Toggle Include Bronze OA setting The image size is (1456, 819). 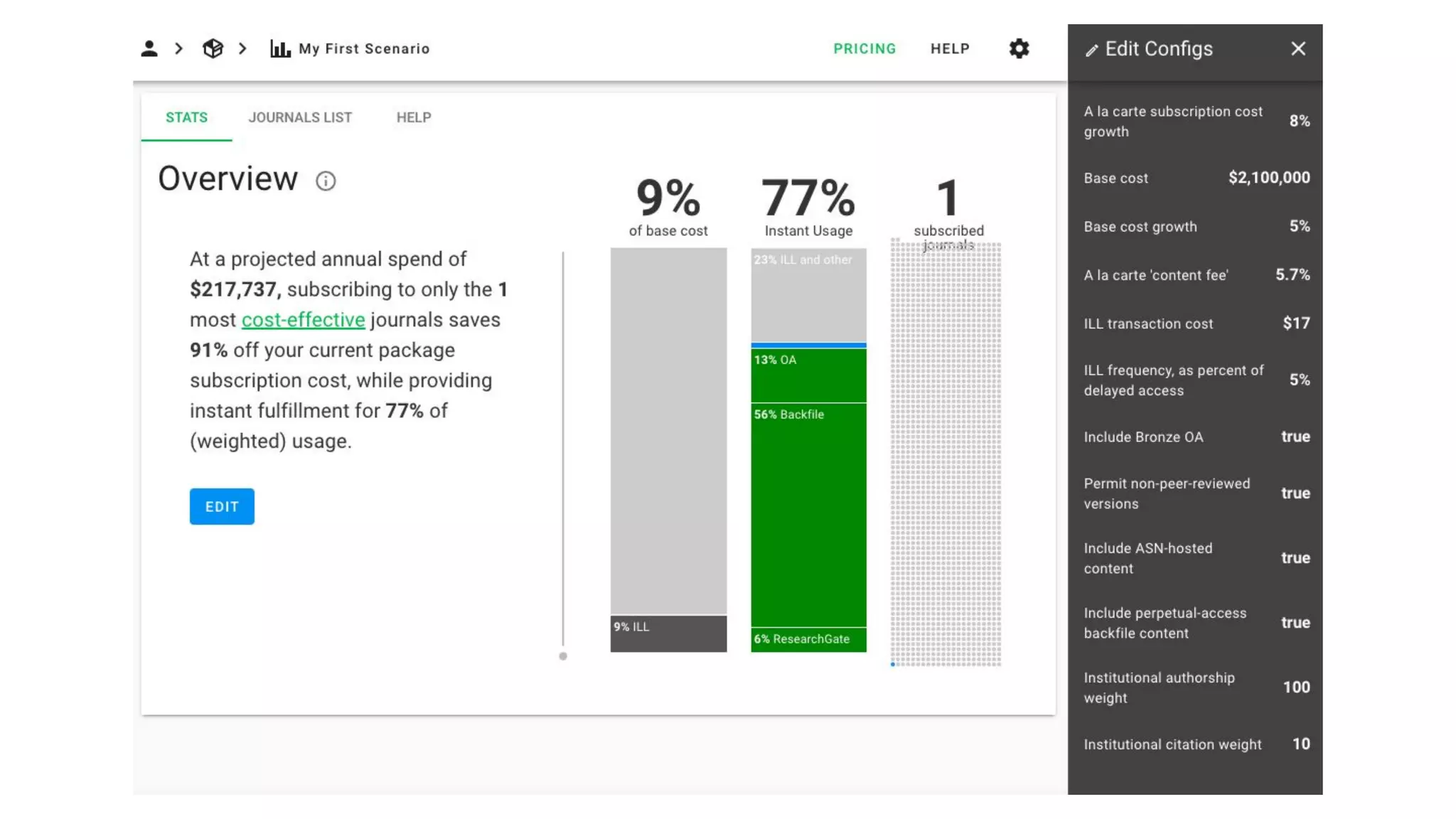[1295, 437]
